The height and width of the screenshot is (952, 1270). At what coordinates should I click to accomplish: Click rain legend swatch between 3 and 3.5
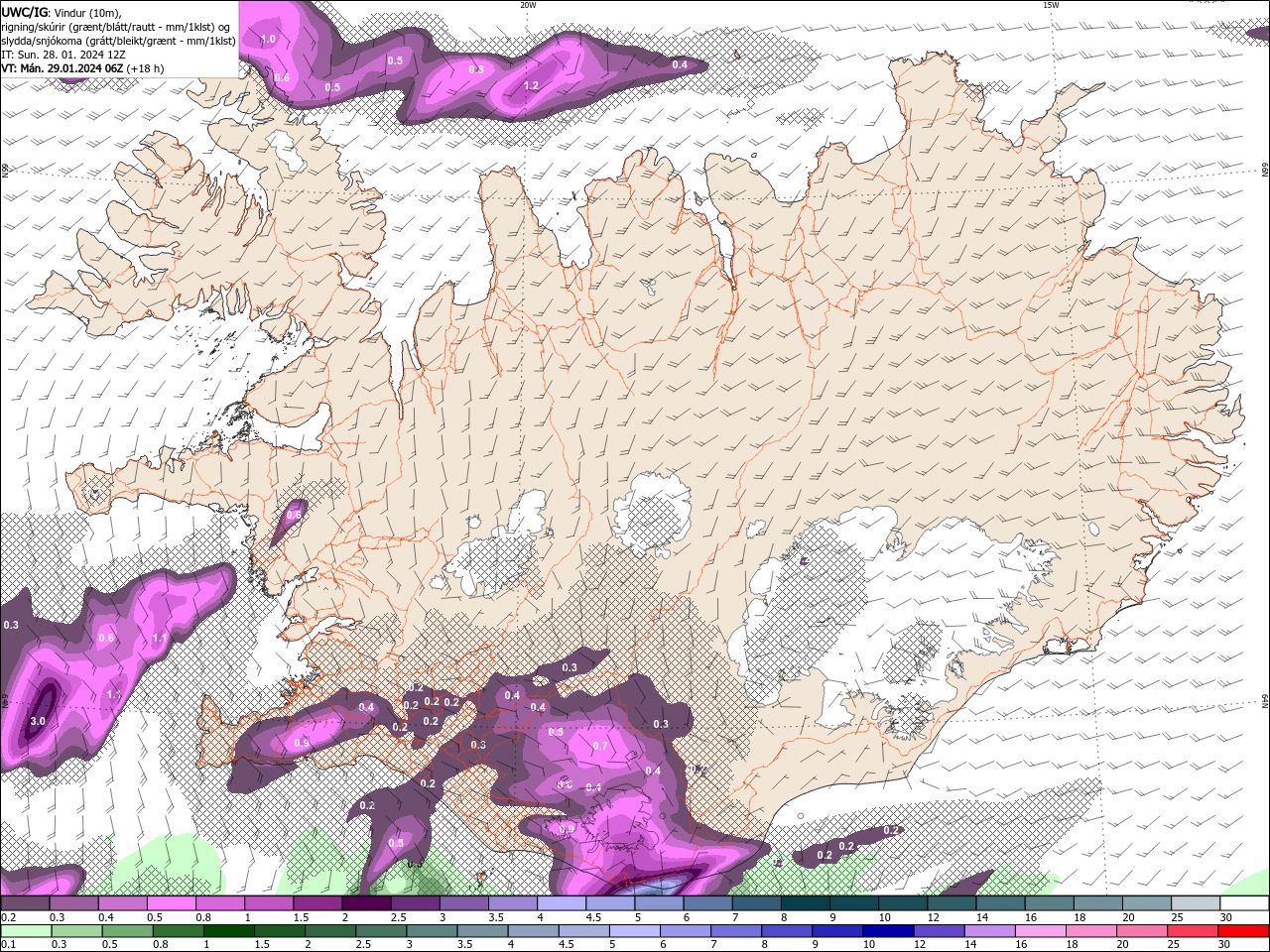coord(432,931)
